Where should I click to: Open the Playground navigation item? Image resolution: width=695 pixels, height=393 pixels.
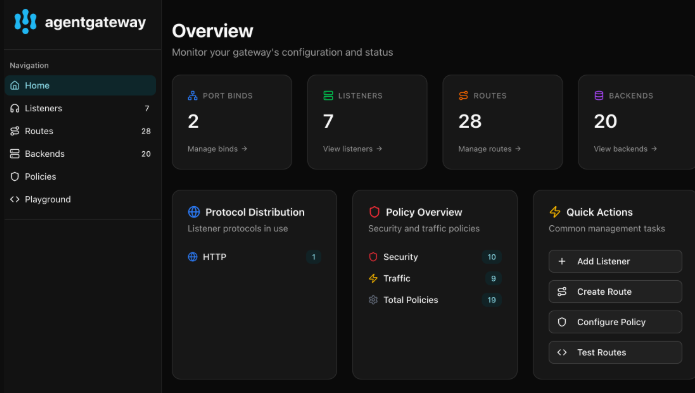point(80,199)
